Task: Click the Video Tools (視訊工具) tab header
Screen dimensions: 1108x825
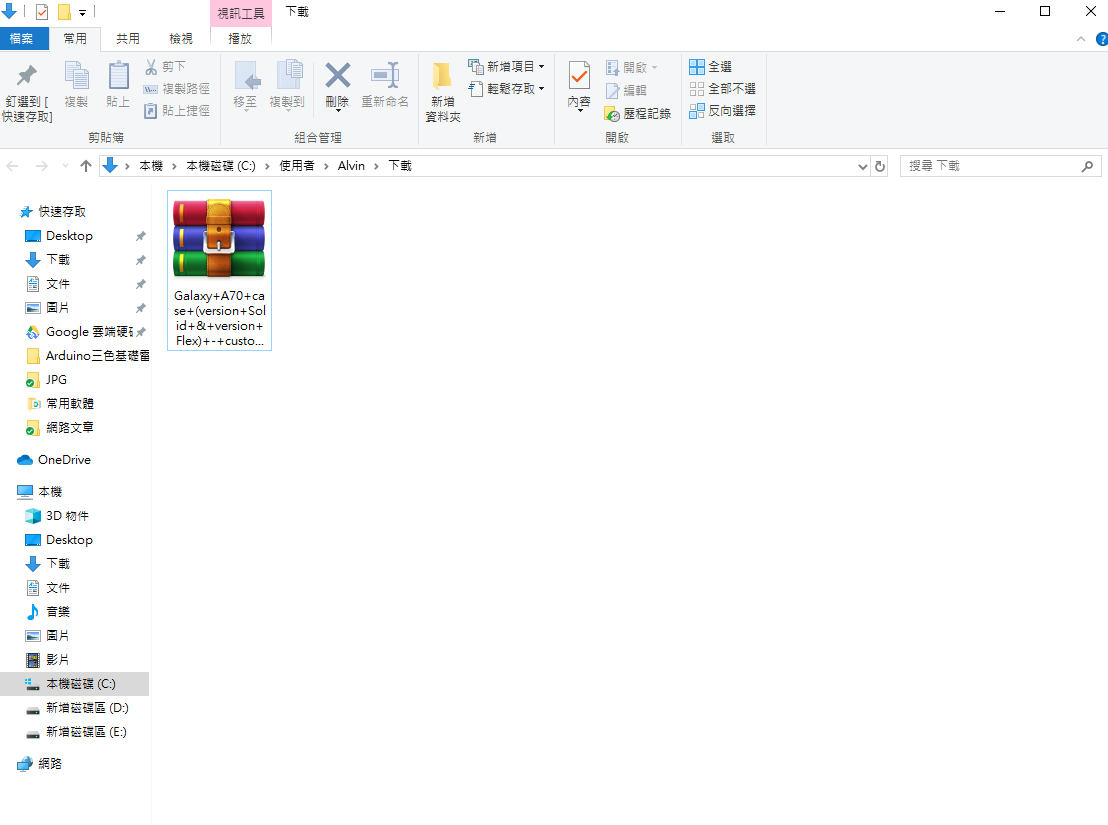Action: click(240, 13)
